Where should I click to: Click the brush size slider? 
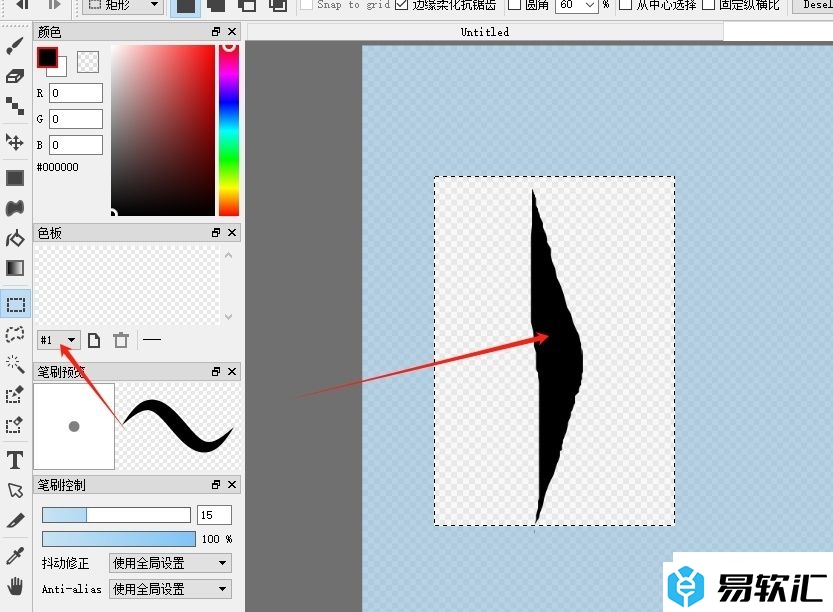click(116, 515)
